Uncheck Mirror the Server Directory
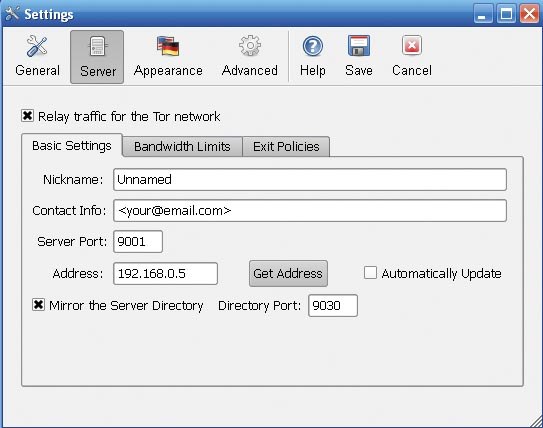543x428 pixels. [38, 305]
